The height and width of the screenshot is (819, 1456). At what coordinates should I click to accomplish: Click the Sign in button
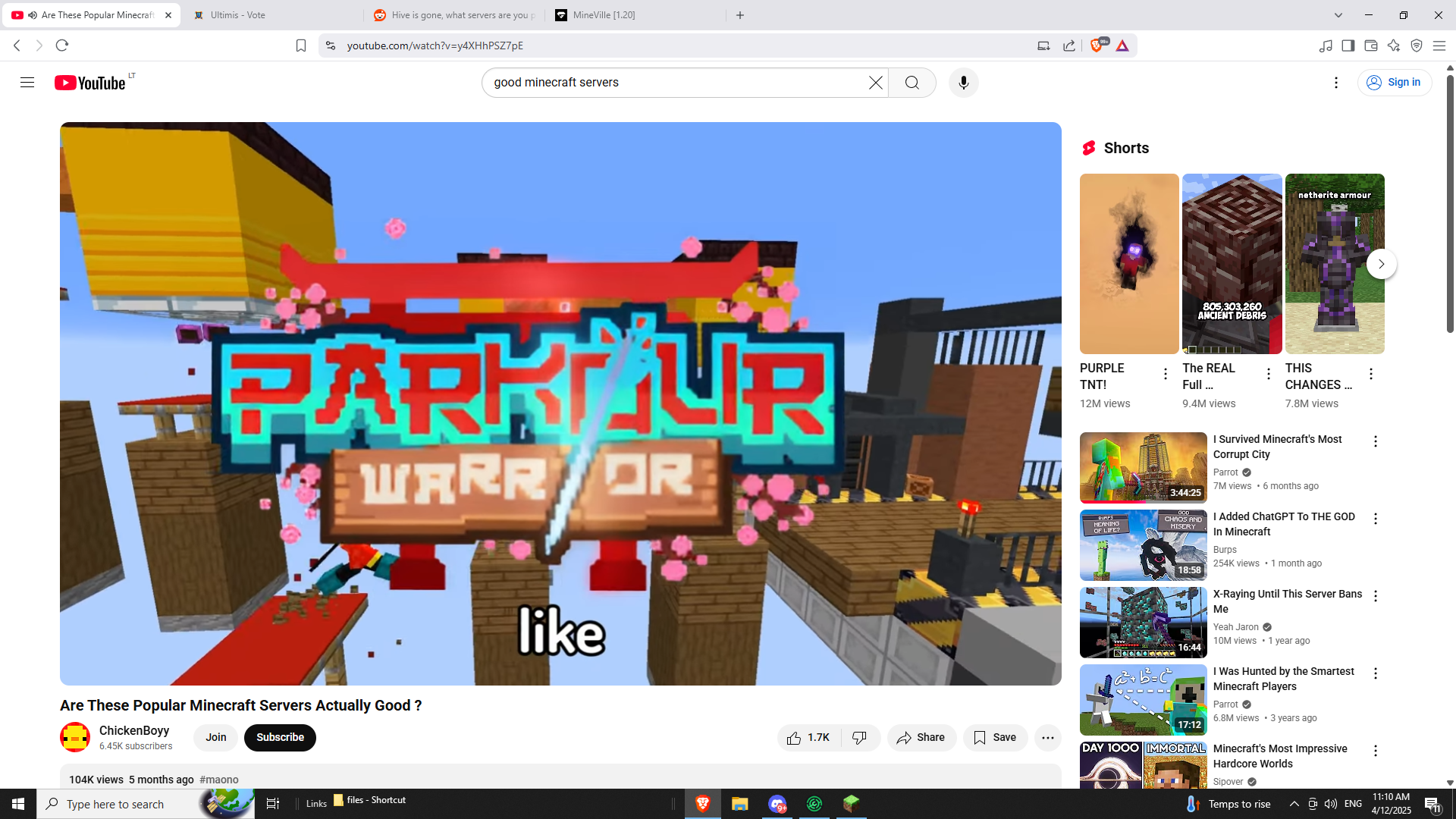tap(1394, 83)
